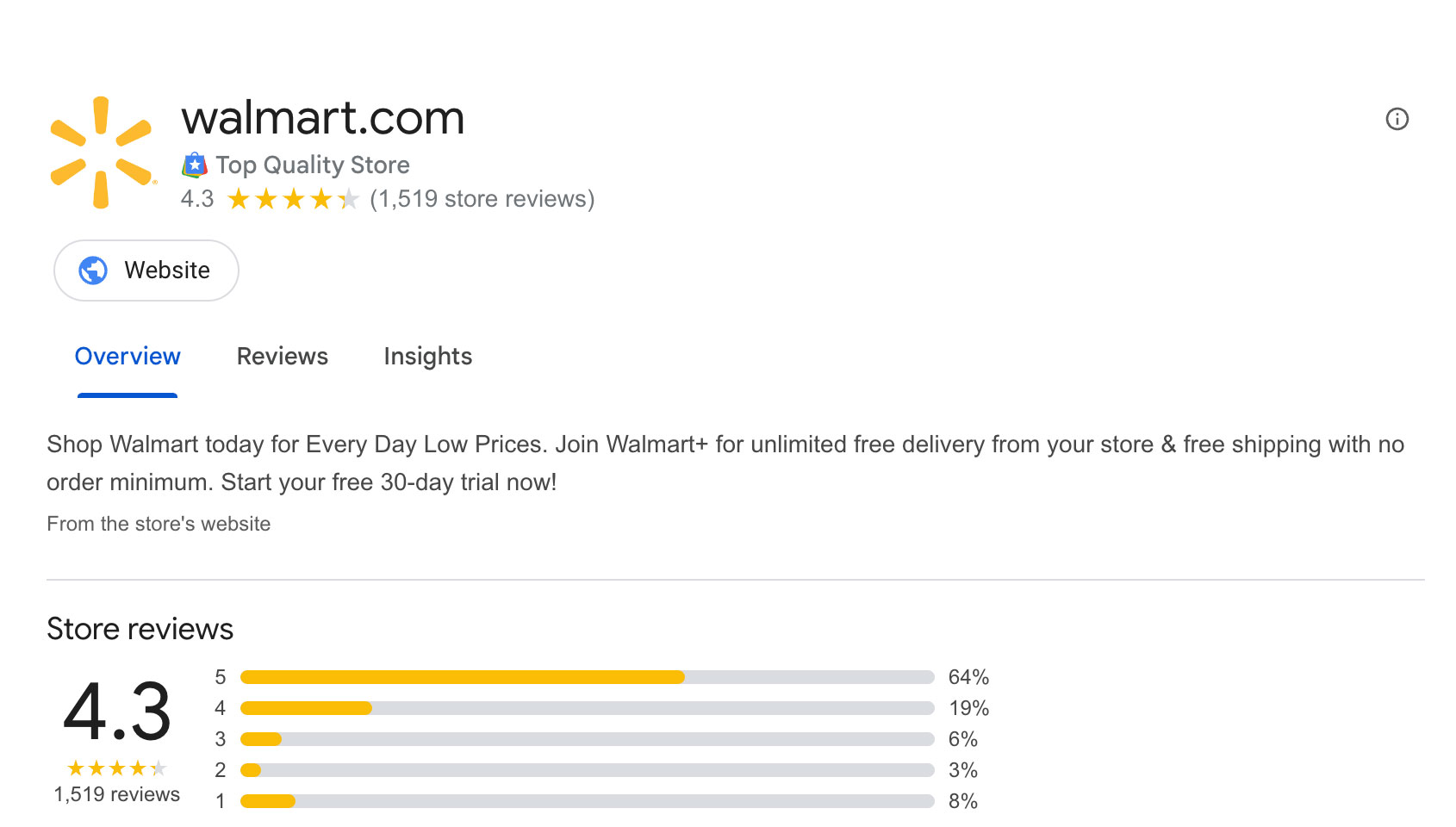Click the half-filled fifth star in the rating
Screen dimensions: 1456x827
tap(349, 199)
